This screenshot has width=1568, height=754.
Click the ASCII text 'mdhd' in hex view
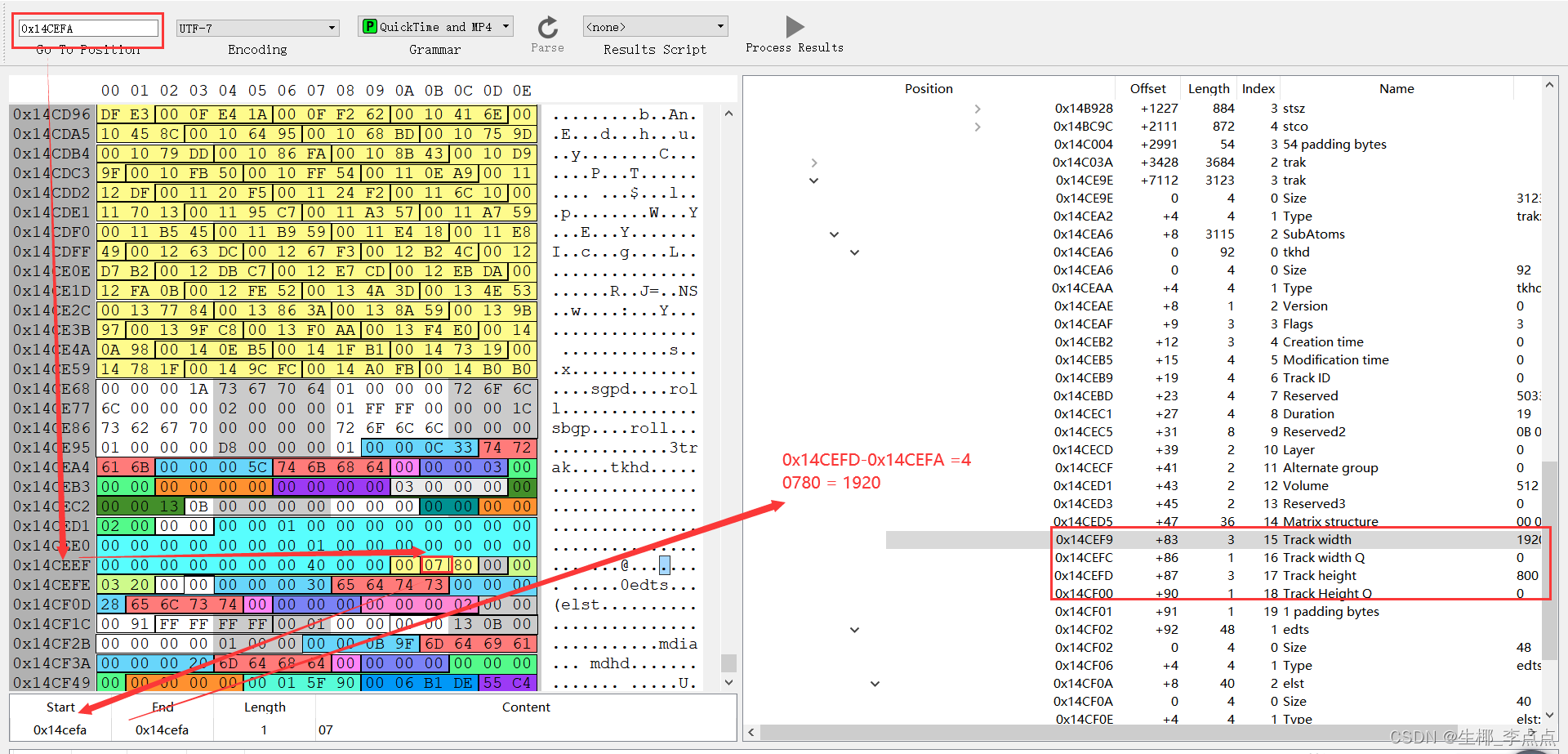pos(610,663)
